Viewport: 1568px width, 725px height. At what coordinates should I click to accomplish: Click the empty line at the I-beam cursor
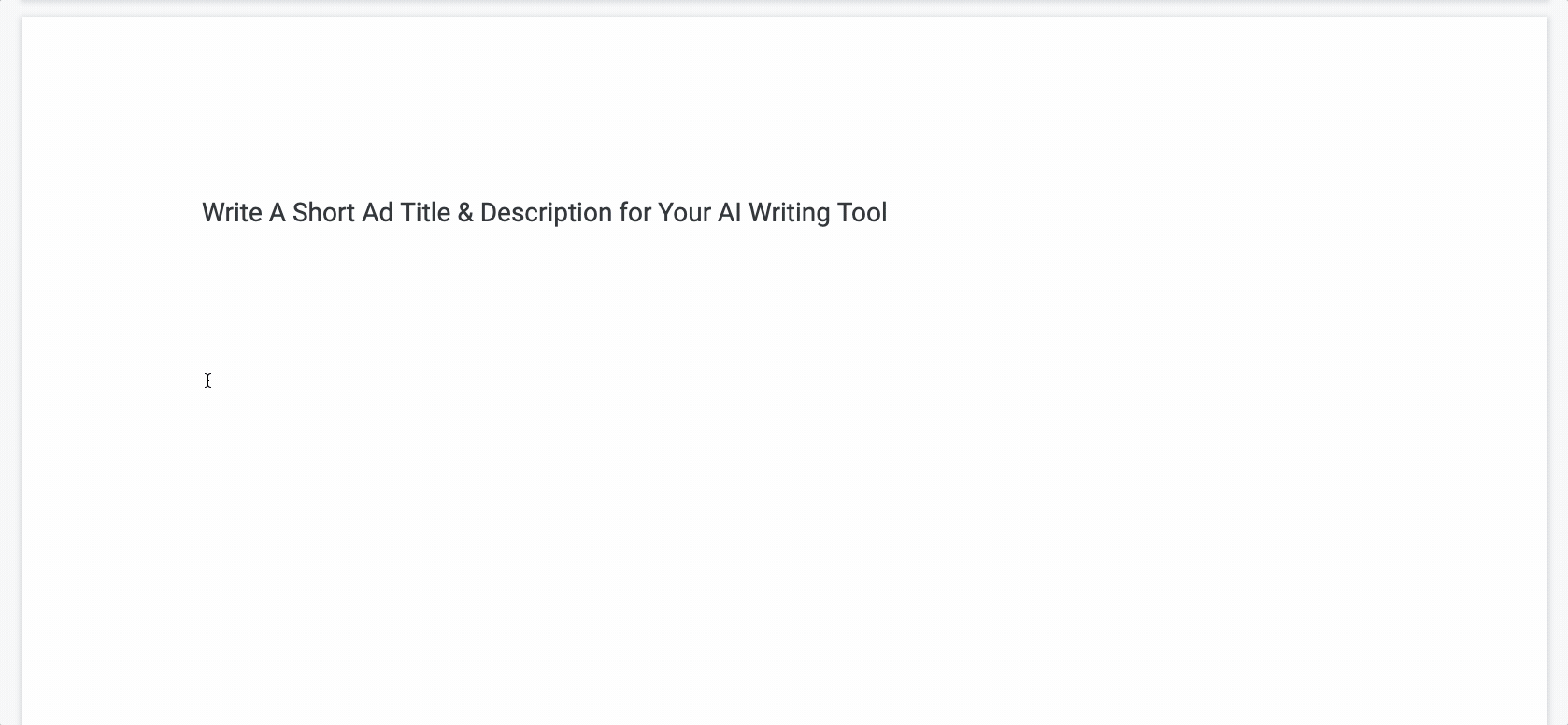[207, 380]
